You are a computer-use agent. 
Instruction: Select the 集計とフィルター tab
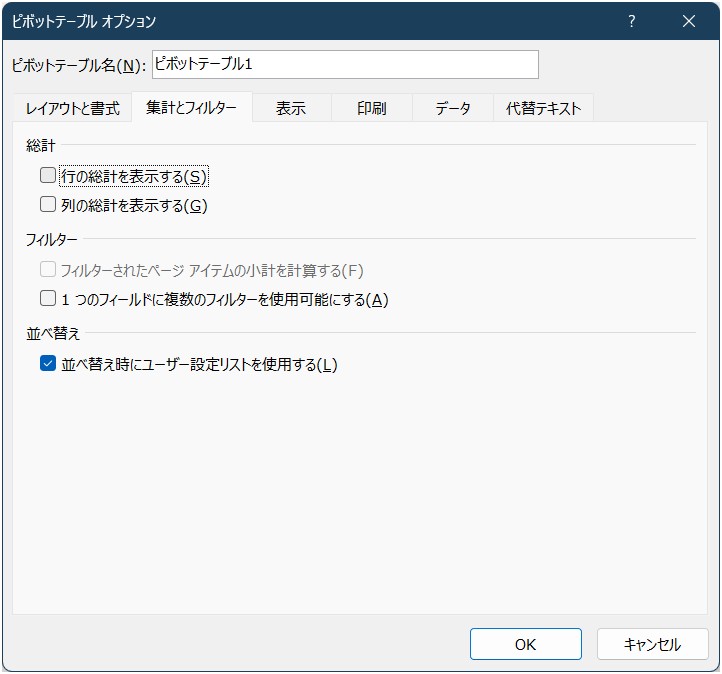[x=192, y=108]
